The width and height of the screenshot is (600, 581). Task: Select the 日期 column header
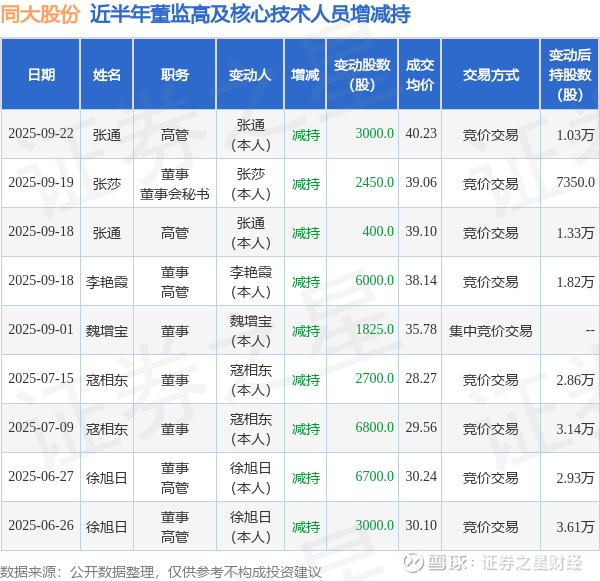(41, 74)
